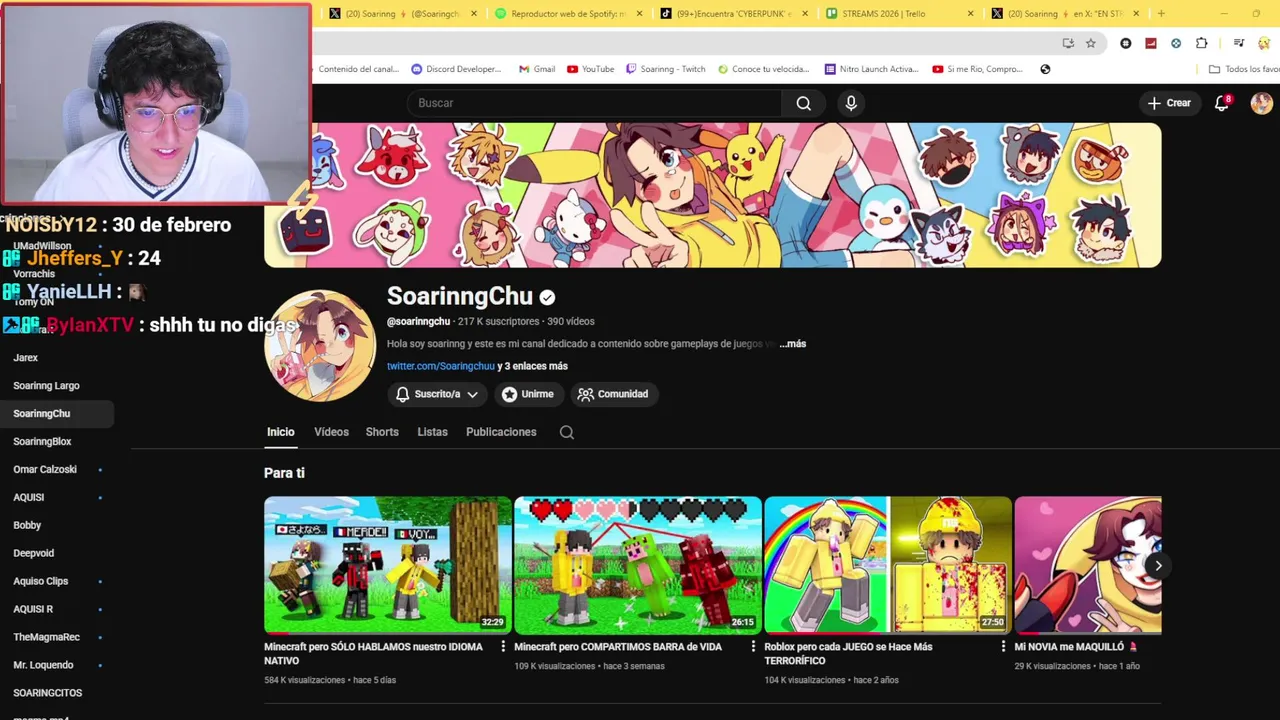Open the account avatar menu
Image resolution: width=1280 pixels, height=720 pixels.
(x=1262, y=103)
